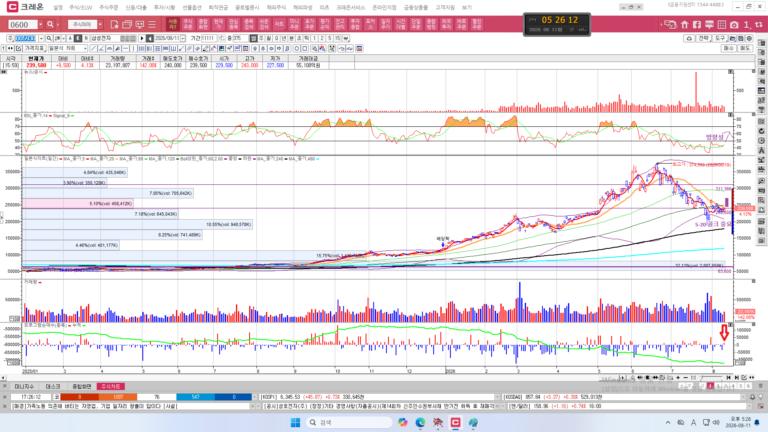Select the rectangle shape drawing tool
Viewport: 768px width, 432px height.
click(304, 48)
